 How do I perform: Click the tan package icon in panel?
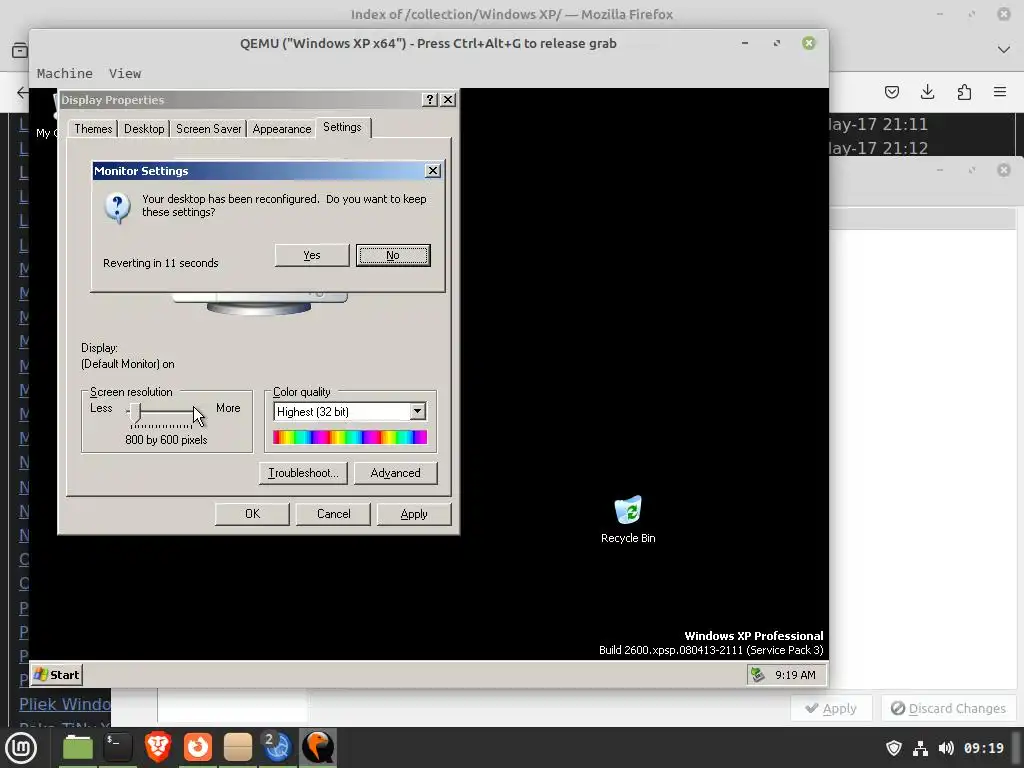click(x=238, y=747)
